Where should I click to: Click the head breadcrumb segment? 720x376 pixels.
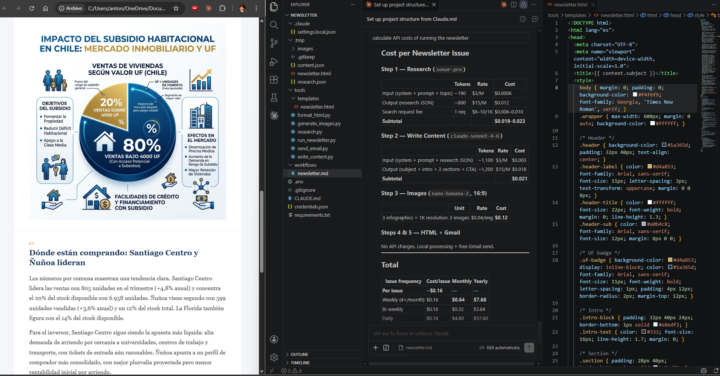coord(675,15)
